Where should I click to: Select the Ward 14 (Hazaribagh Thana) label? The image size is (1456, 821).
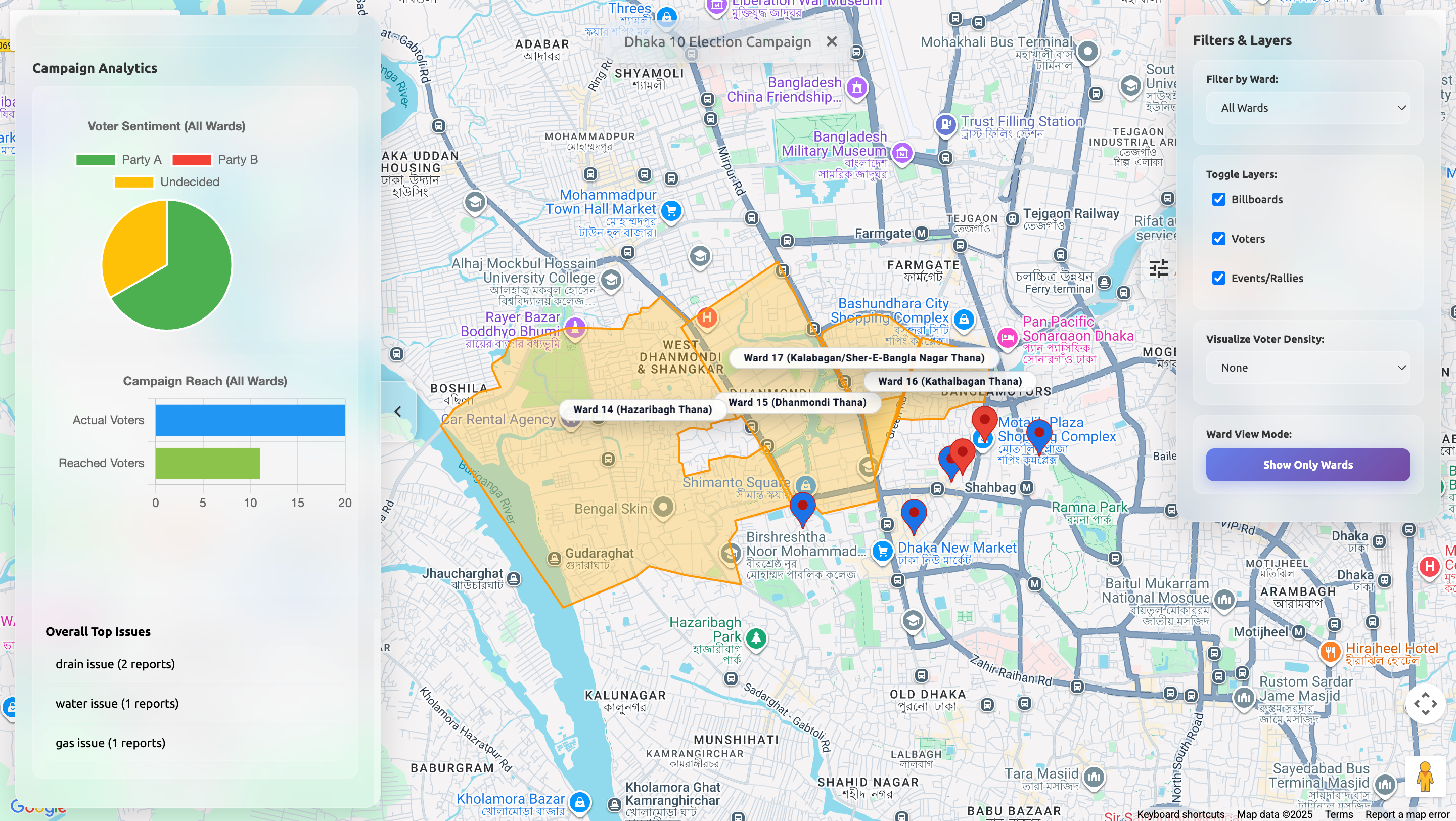click(x=642, y=409)
